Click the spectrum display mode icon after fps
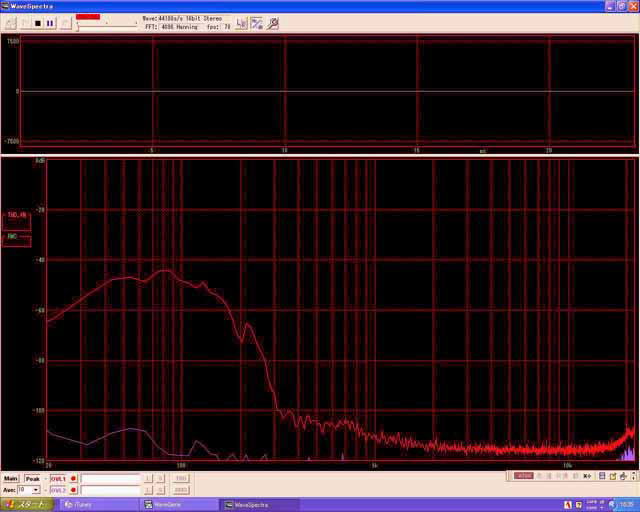Viewport: 640px width, 512px height. click(x=242, y=24)
